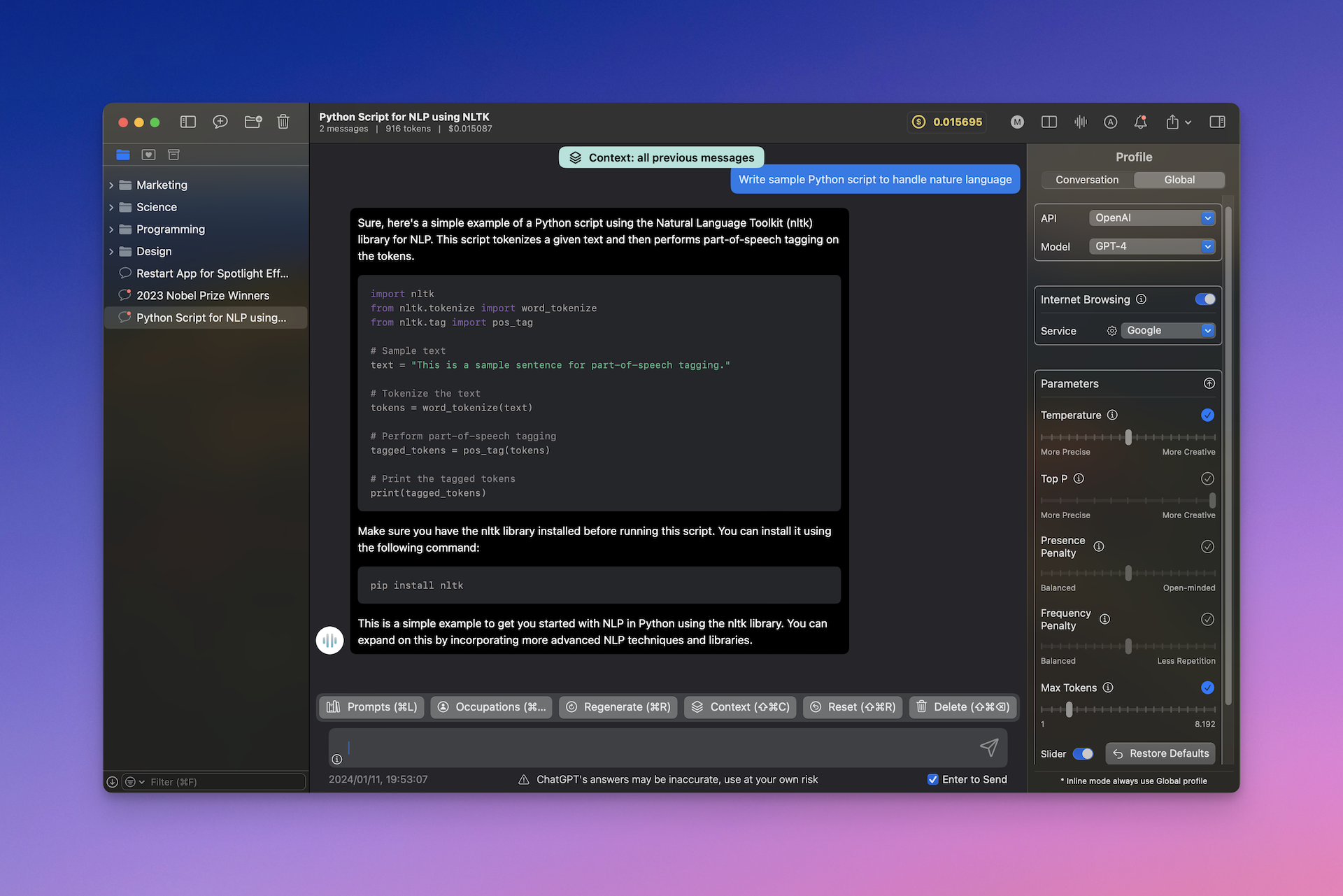Disable Internet Browsing
Viewport: 1343px width, 896px height.
pyautogui.click(x=1205, y=299)
